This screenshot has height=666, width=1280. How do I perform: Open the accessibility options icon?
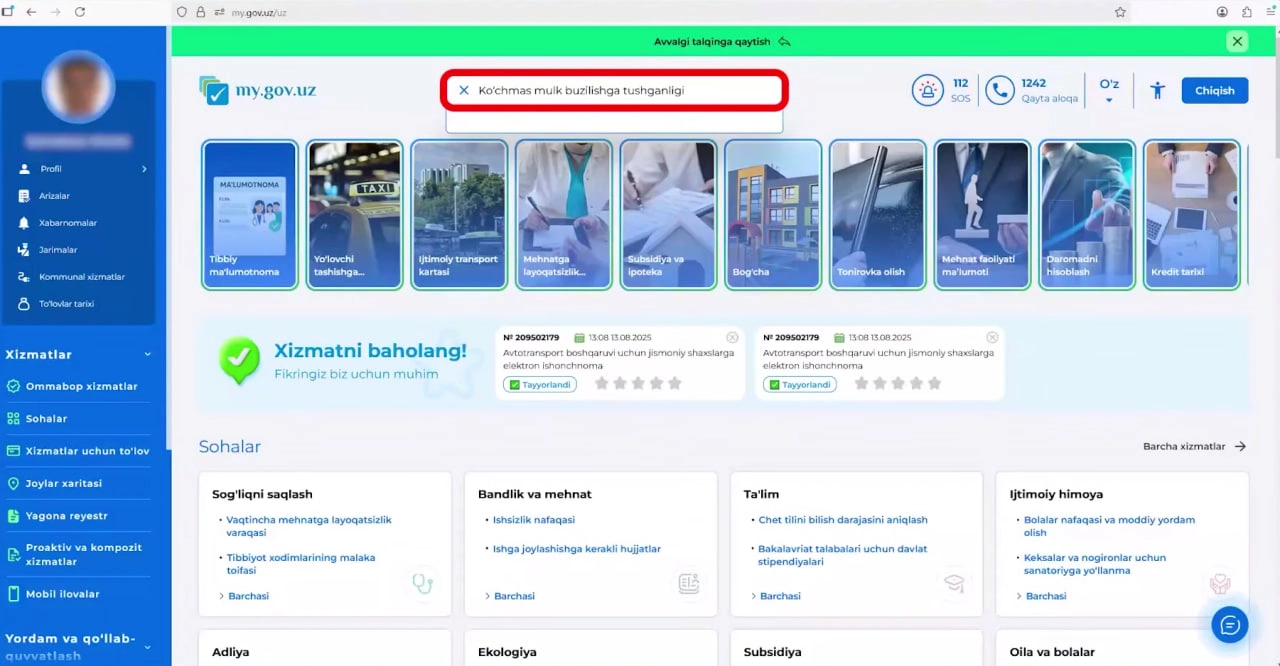click(x=1157, y=91)
